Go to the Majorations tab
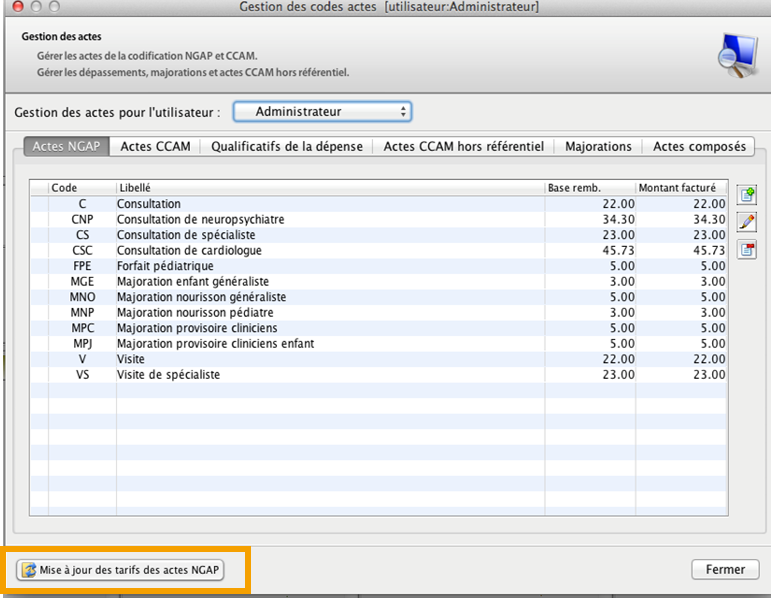Viewport: 771px width, 598px height. click(x=598, y=146)
